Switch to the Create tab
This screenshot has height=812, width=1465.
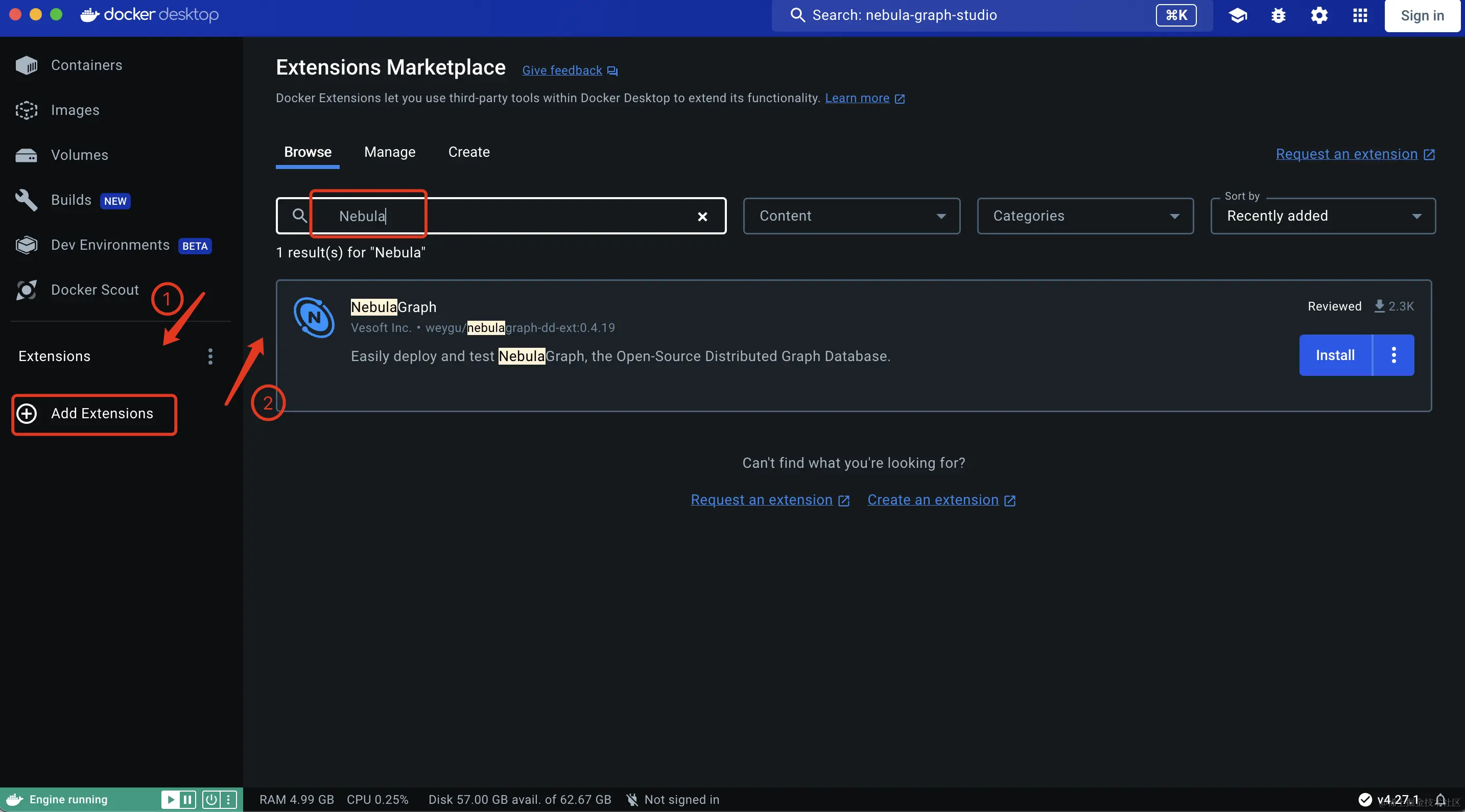point(468,152)
